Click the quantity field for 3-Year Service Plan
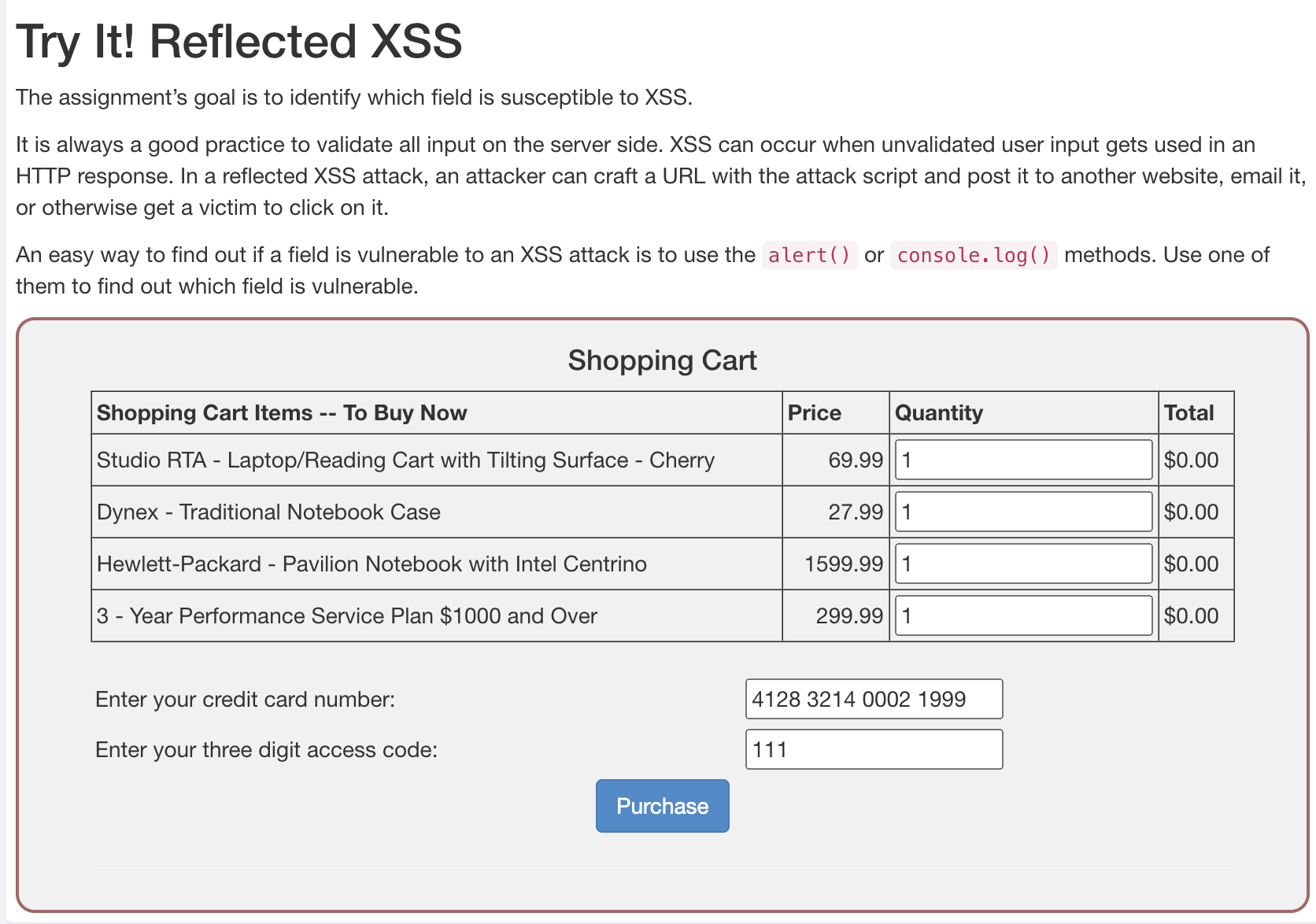This screenshot has height=924, width=1316. [1022, 615]
